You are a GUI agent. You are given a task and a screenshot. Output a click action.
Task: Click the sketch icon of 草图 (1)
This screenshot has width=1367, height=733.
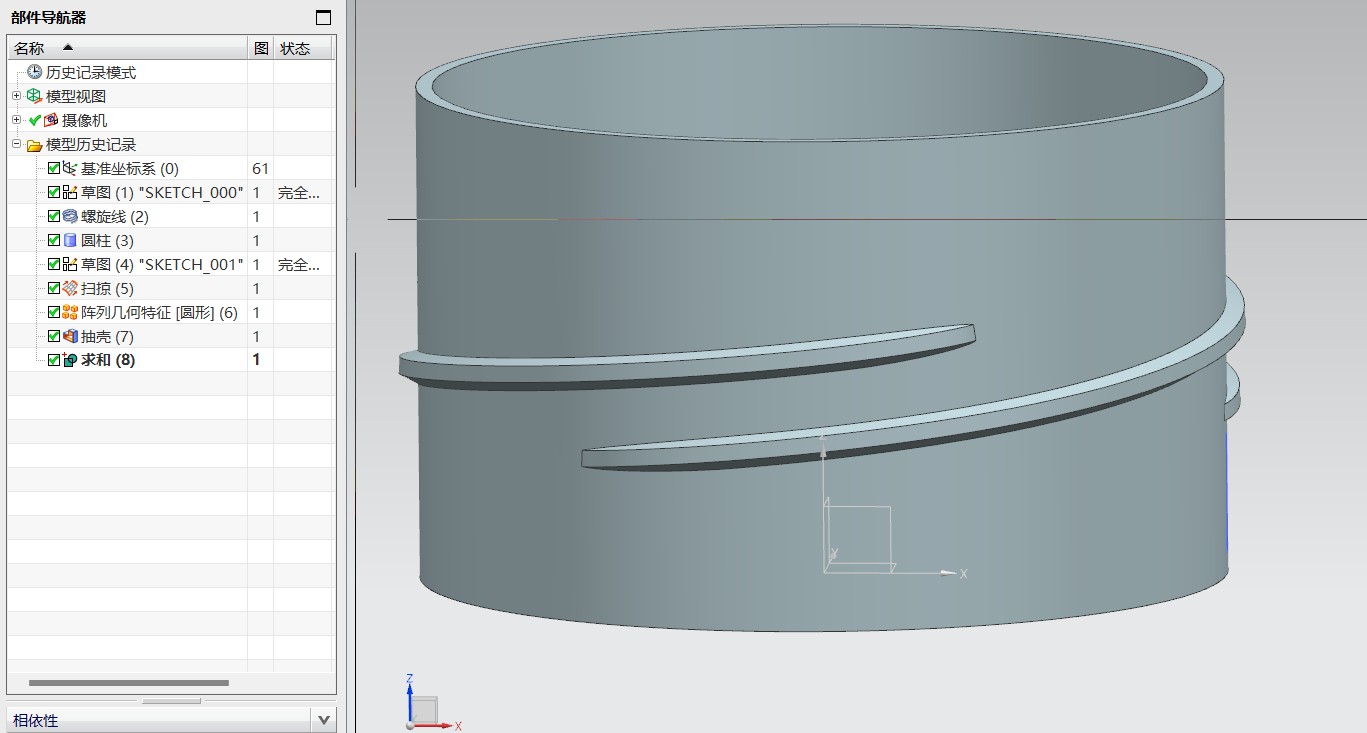click(70, 192)
